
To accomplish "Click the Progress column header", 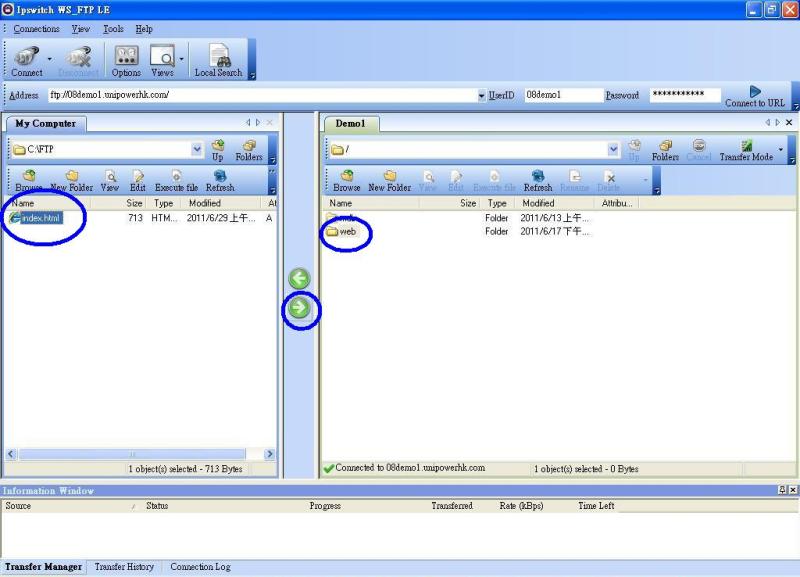I will [x=325, y=506].
